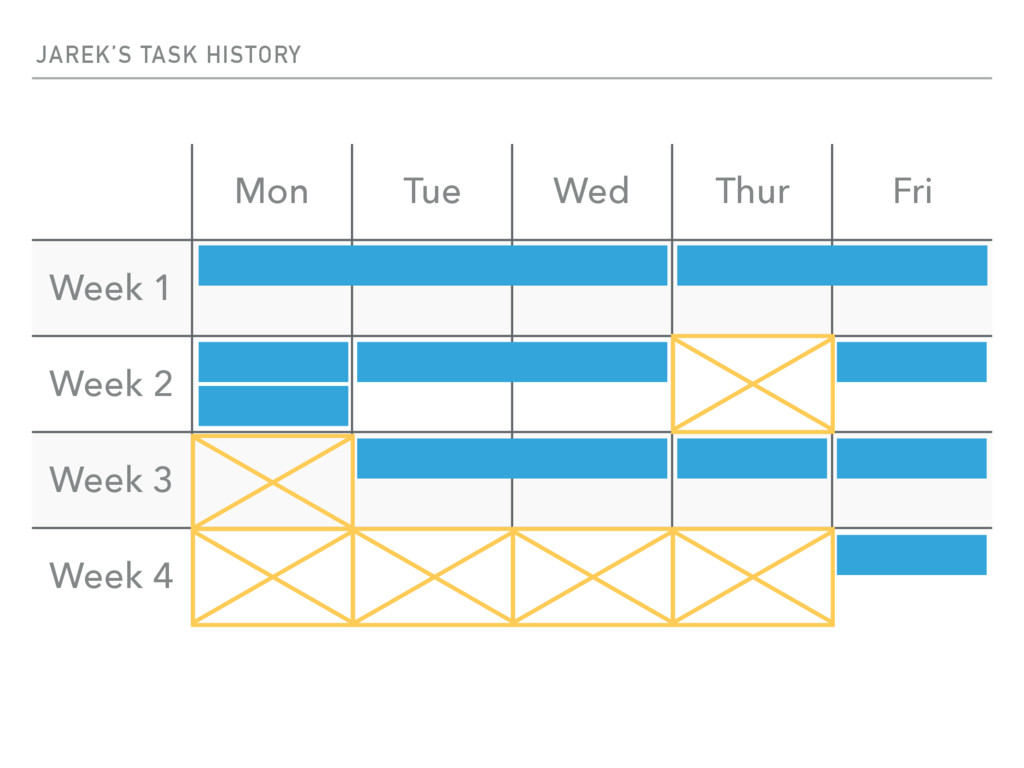The image size is (1024, 768).
Task: Open Week 4 Friday blue task bar
Action: click(x=912, y=555)
